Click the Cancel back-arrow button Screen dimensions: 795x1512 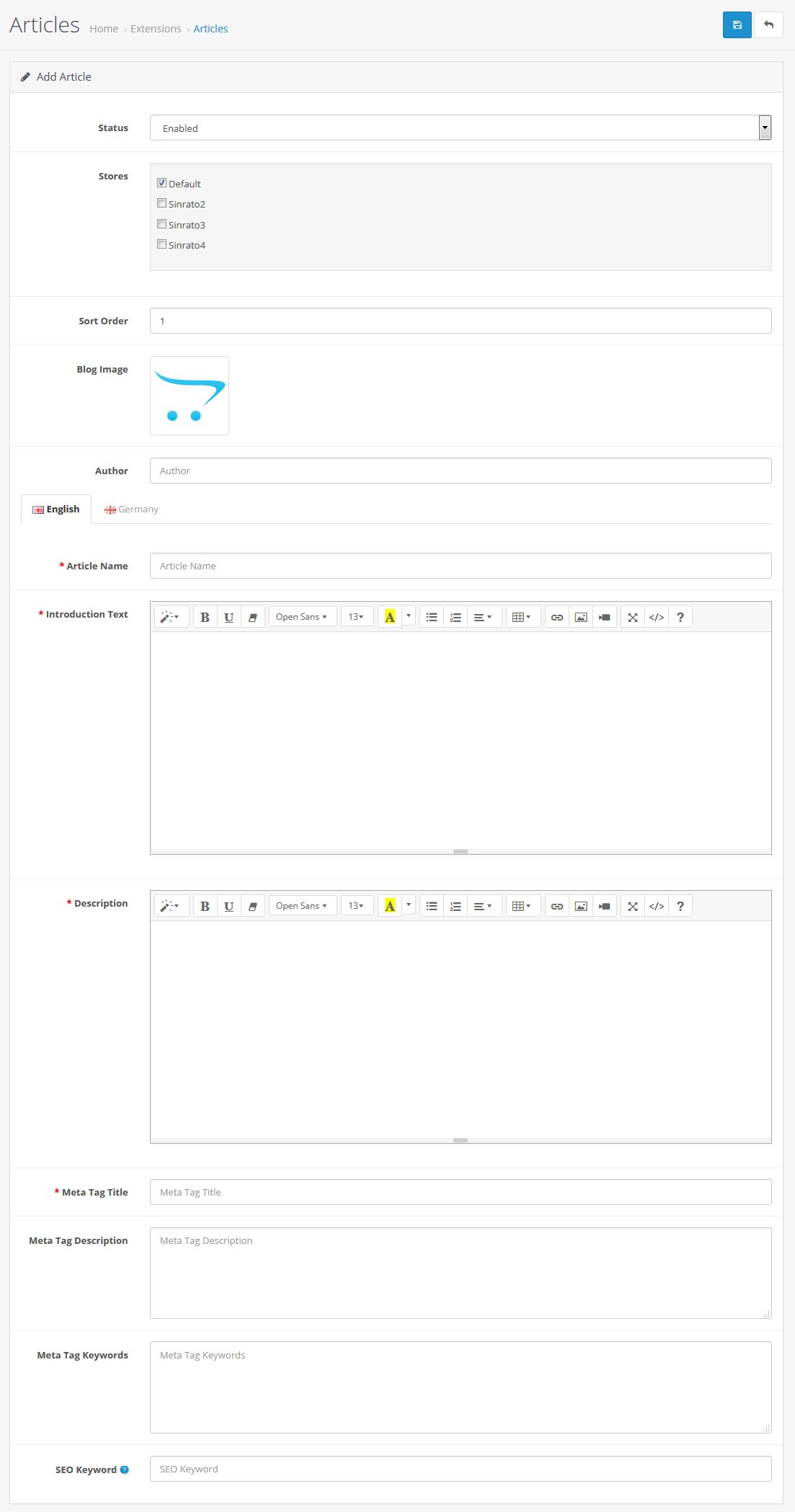(x=768, y=25)
